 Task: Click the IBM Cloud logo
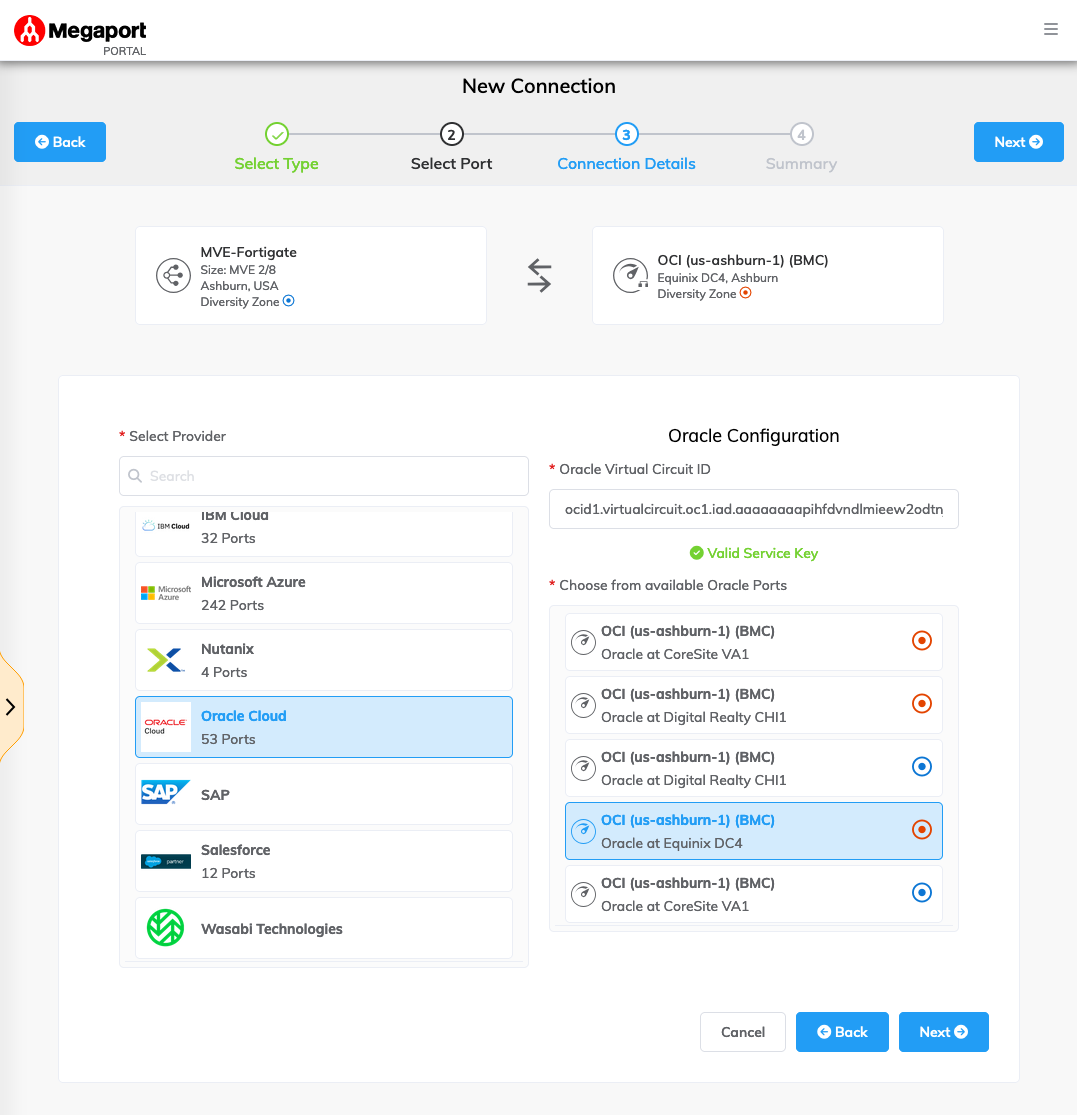(x=166, y=526)
